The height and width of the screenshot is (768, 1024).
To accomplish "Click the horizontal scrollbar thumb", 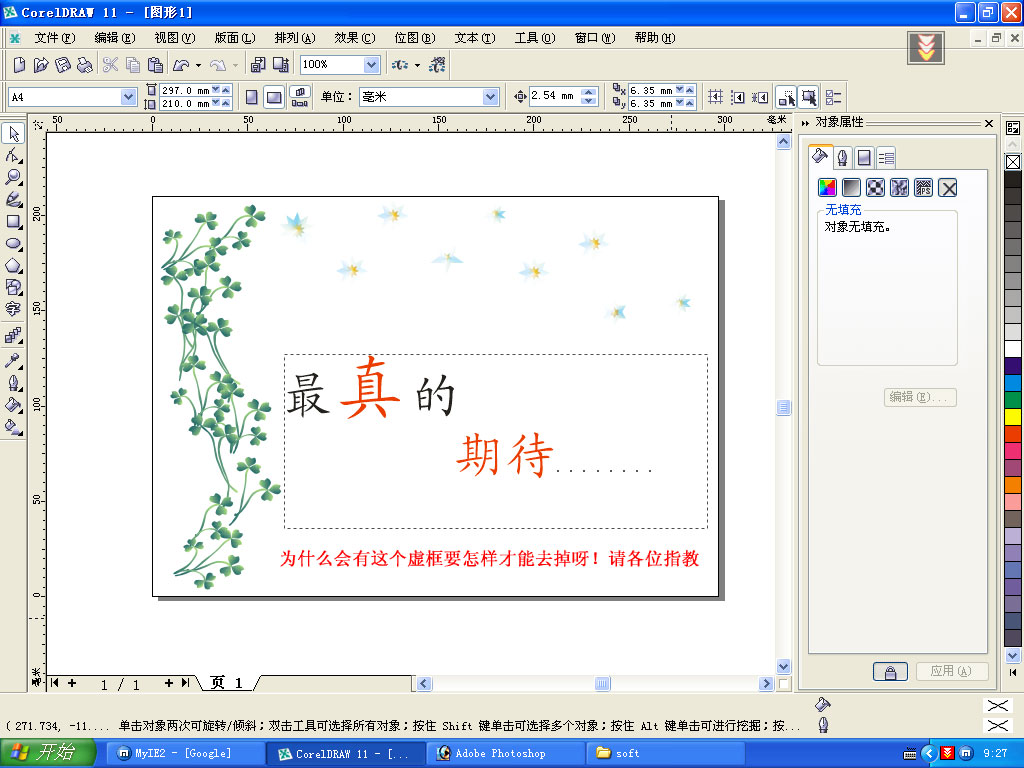I will tap(602, 684).
